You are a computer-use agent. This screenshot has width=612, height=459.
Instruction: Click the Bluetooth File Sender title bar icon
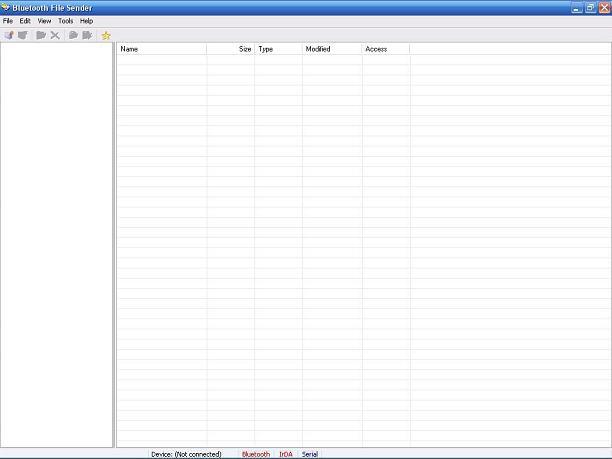[5, 7]
